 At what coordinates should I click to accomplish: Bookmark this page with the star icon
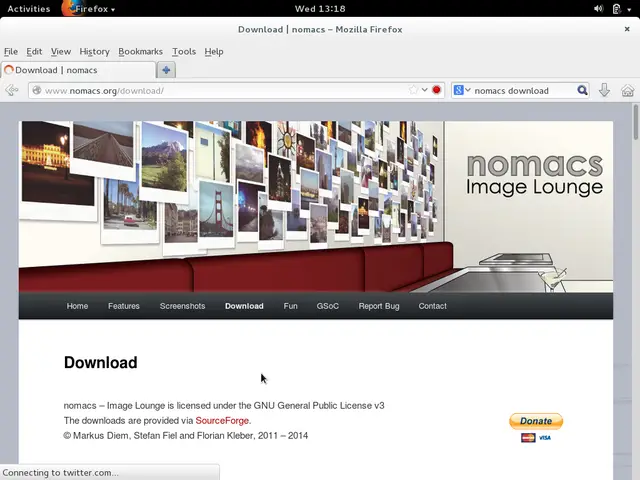pos(413,90)
